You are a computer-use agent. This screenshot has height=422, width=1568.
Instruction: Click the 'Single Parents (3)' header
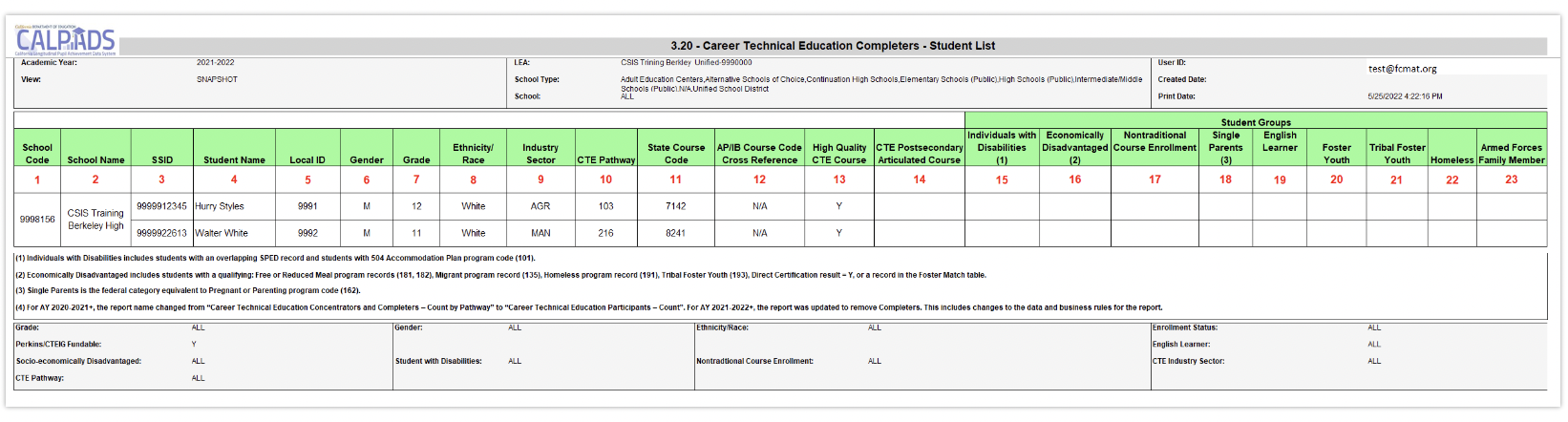coord(1226,148)
